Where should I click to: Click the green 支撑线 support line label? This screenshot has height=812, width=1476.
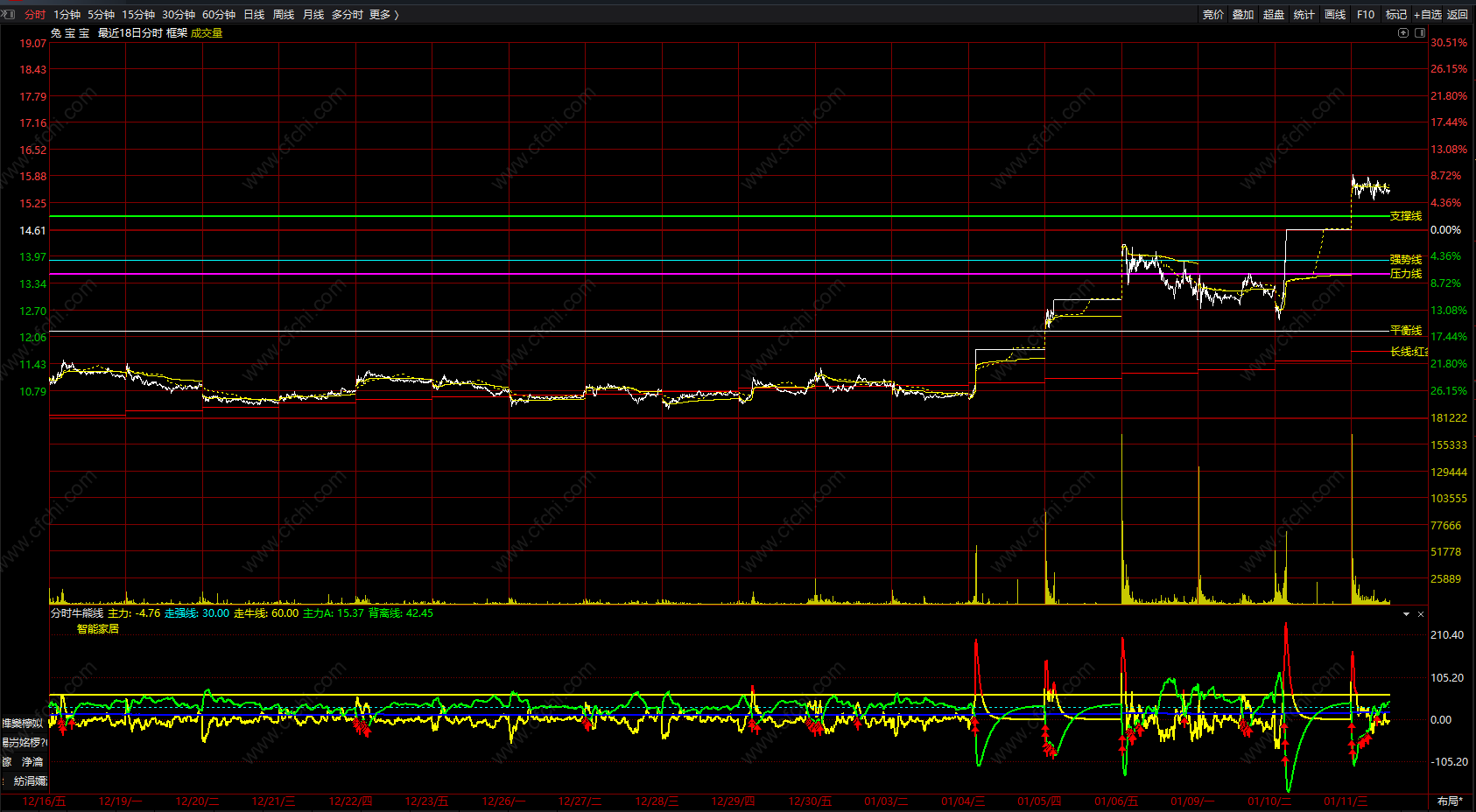pyautogui.click(x=1406, y=216)
